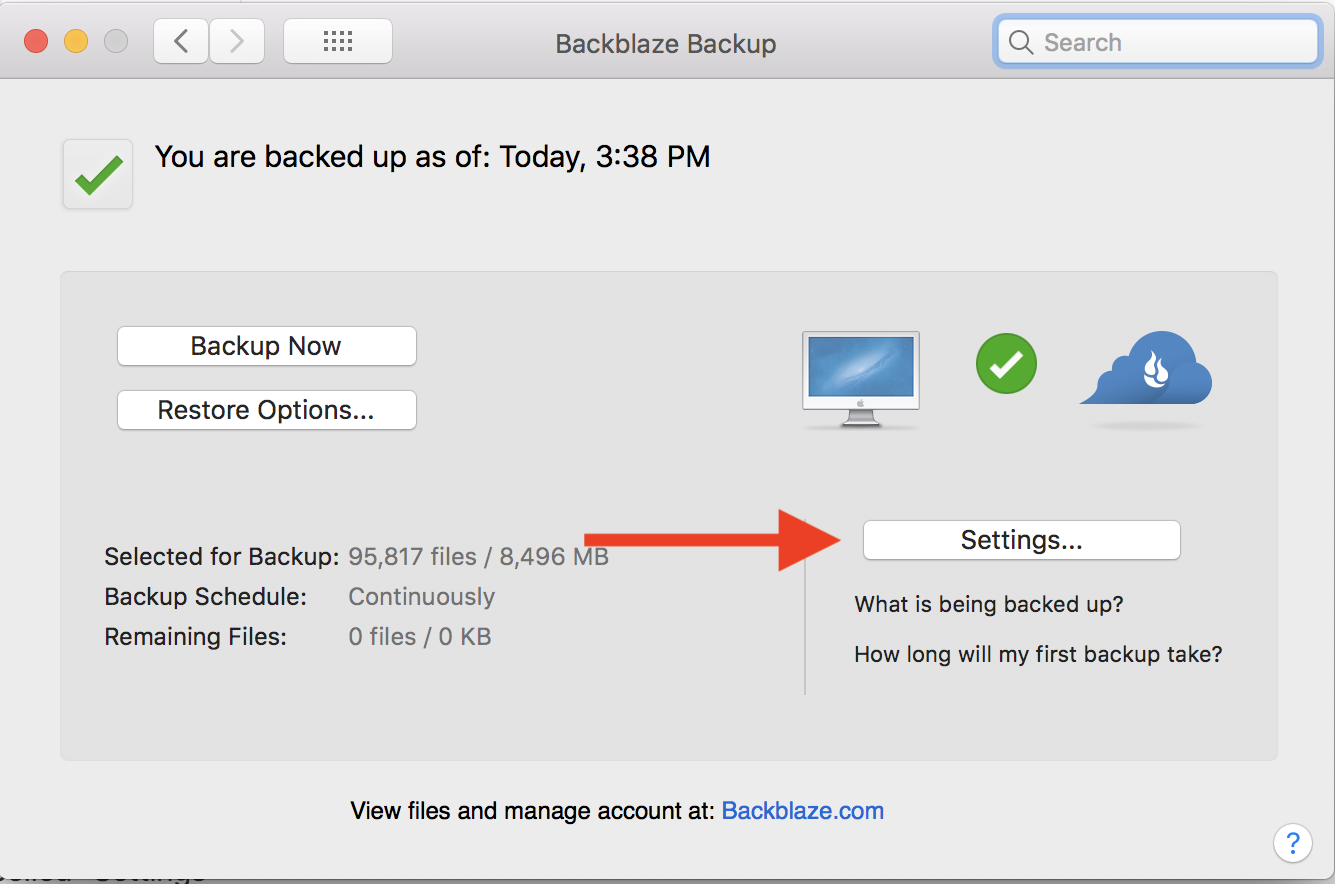Screen dimensions: 1335x884
Task: Close the window with the red button
Action: coord(36,41)
